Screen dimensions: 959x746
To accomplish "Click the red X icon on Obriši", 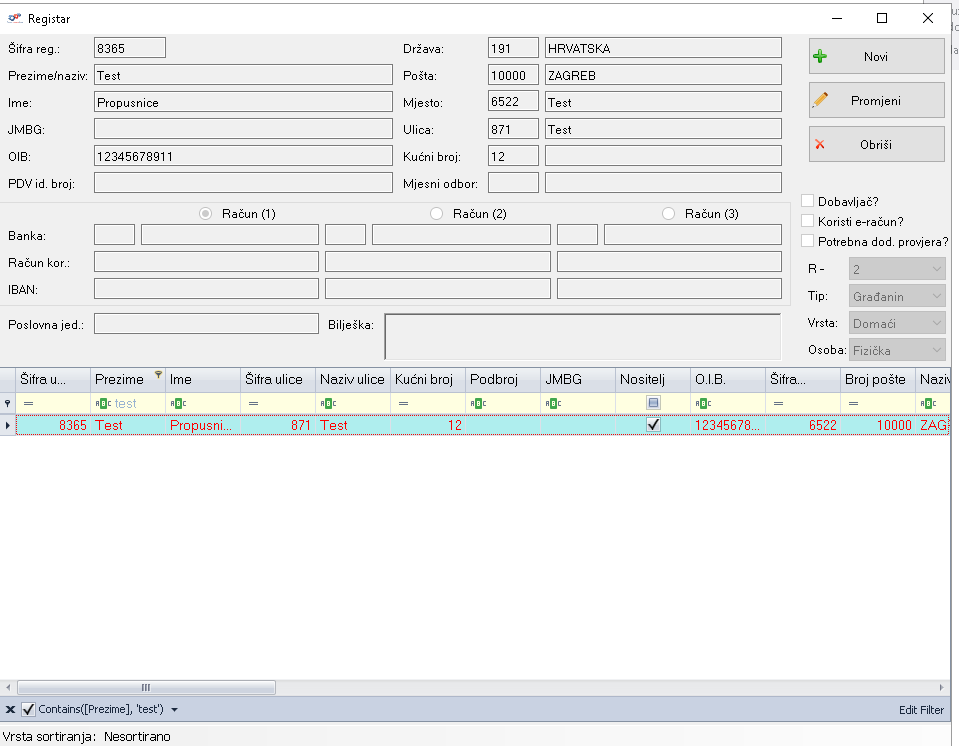I will 820,145.
